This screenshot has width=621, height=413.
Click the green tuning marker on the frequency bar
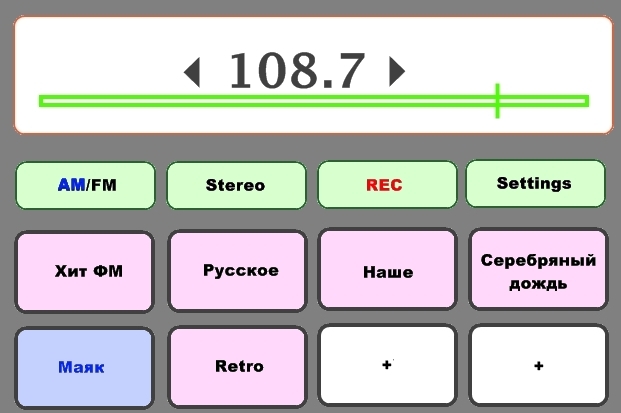[497, 101]
